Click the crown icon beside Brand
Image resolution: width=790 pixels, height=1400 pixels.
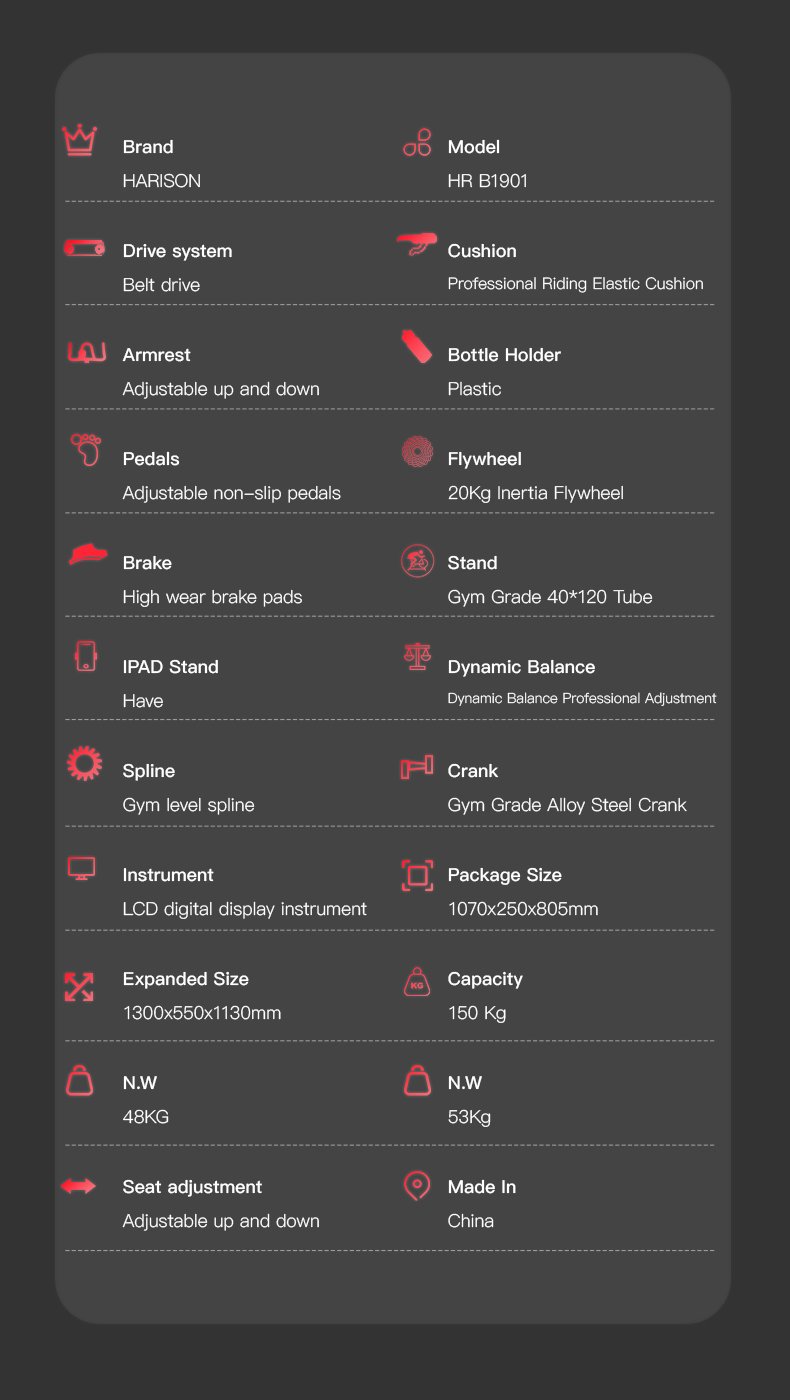(x=79, y=141)
